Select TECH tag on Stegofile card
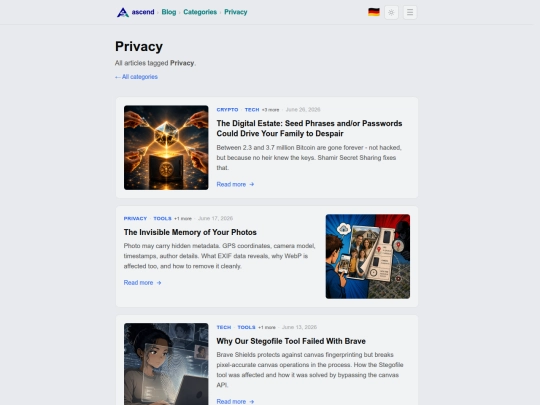Screen dimensions: 540x405 224,327
